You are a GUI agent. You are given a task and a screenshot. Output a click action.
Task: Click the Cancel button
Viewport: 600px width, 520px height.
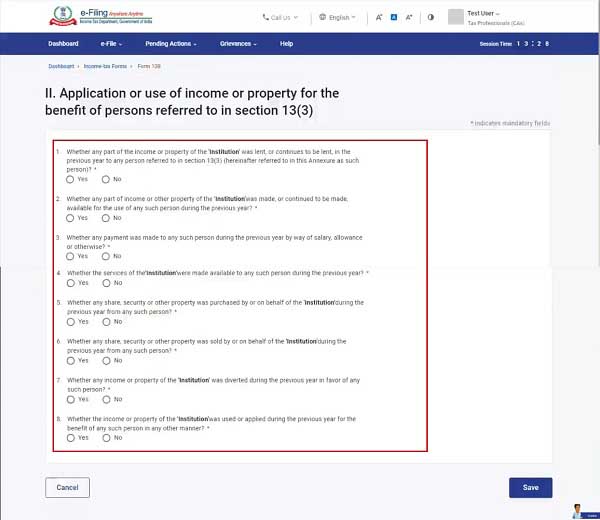67,487
